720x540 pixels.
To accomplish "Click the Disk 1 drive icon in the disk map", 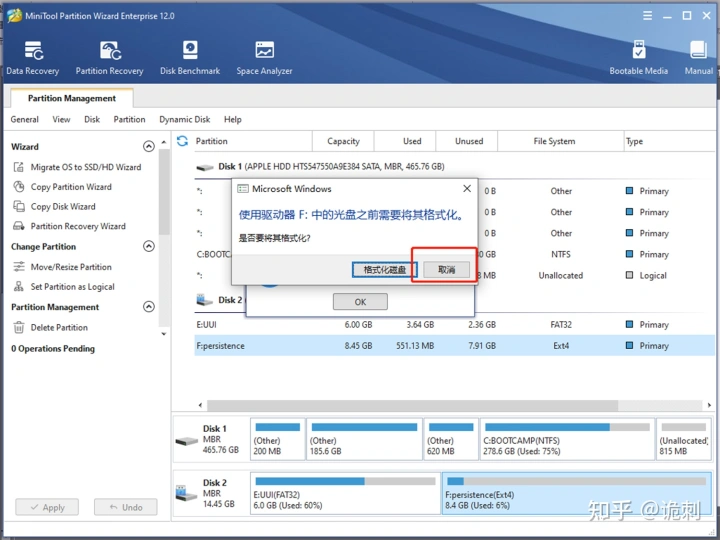I will tap(186, 441).
